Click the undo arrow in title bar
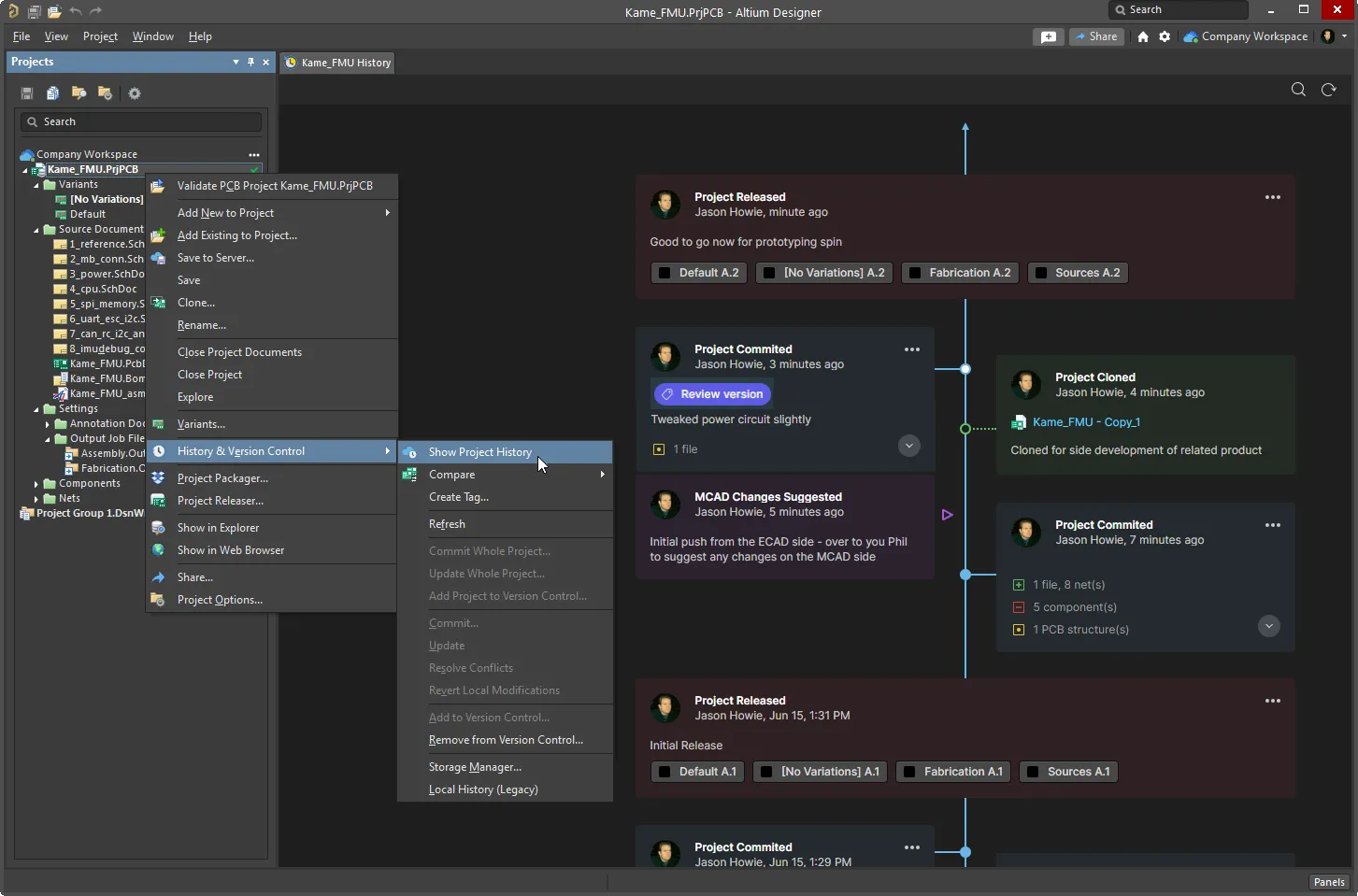1358x896 pixels. (76, 11)
